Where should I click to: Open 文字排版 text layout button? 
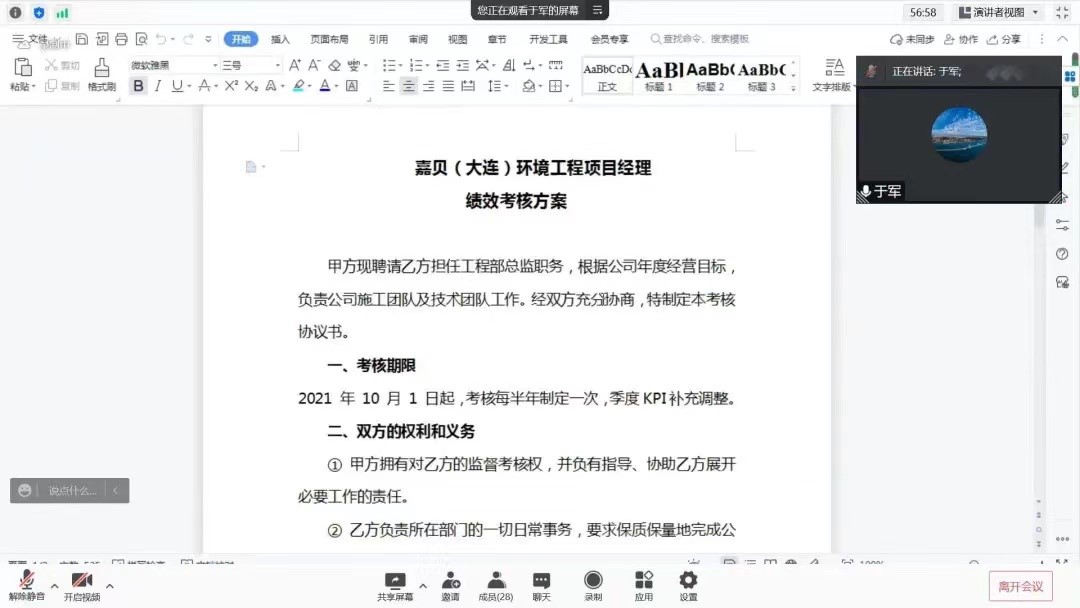click(x=832, y=74)
